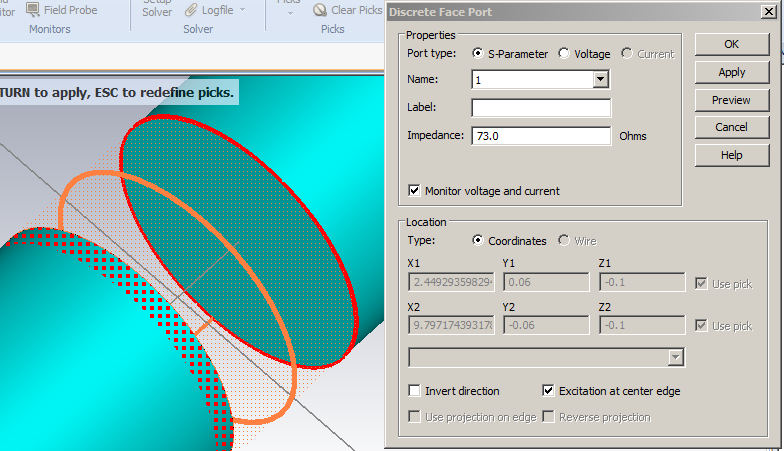
Task: Open the Name dropdown list
Action: coord(600,80)
